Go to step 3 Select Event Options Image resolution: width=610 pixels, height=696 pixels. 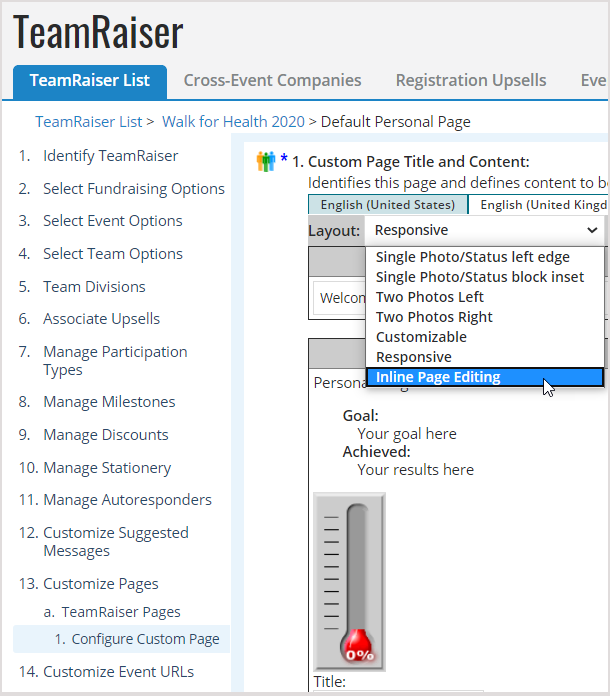112,221
